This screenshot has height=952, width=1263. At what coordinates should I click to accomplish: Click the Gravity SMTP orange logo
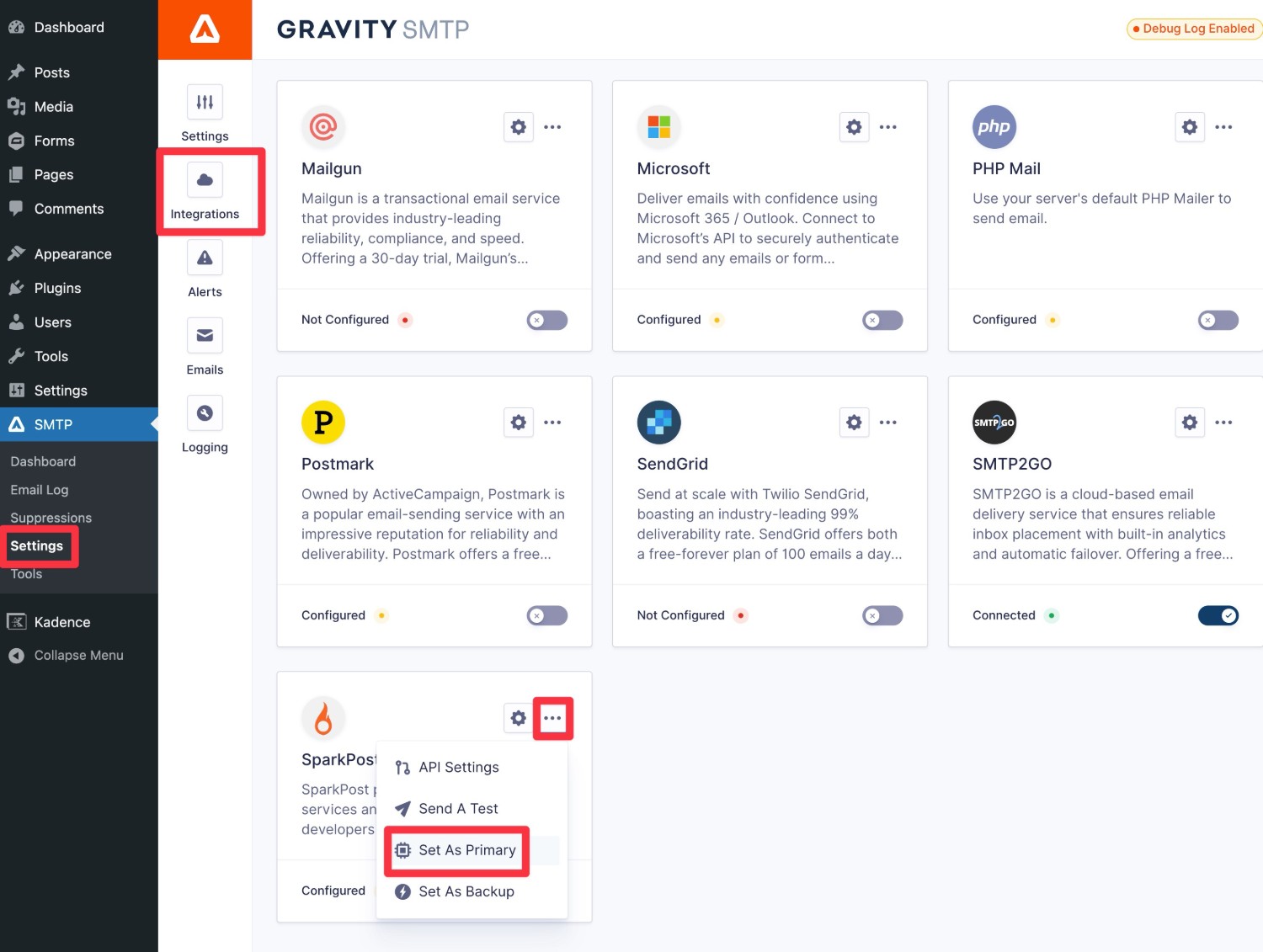coord(205,29)
